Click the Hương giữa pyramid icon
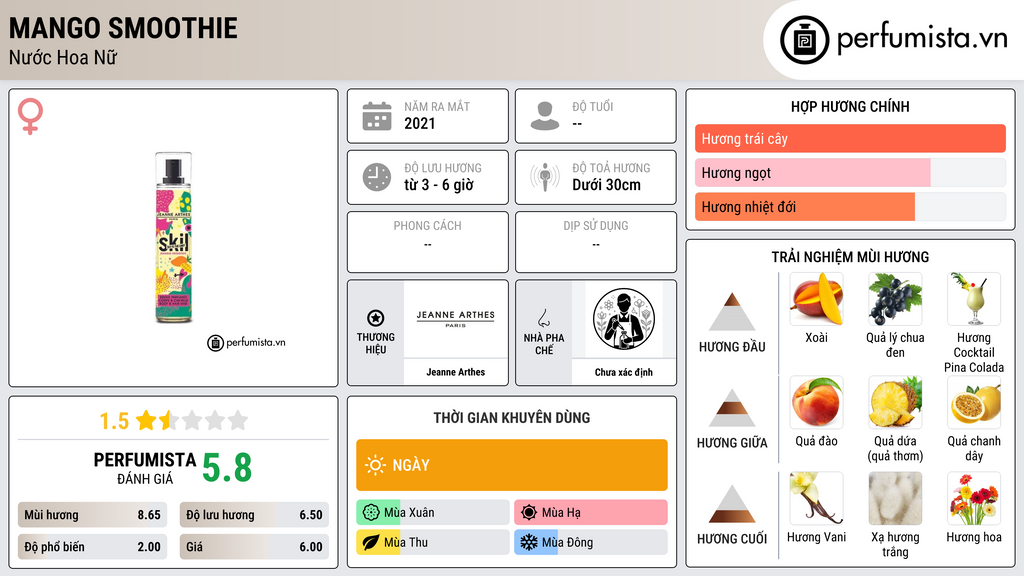The image size is (1024, 576). pos(732,408)
